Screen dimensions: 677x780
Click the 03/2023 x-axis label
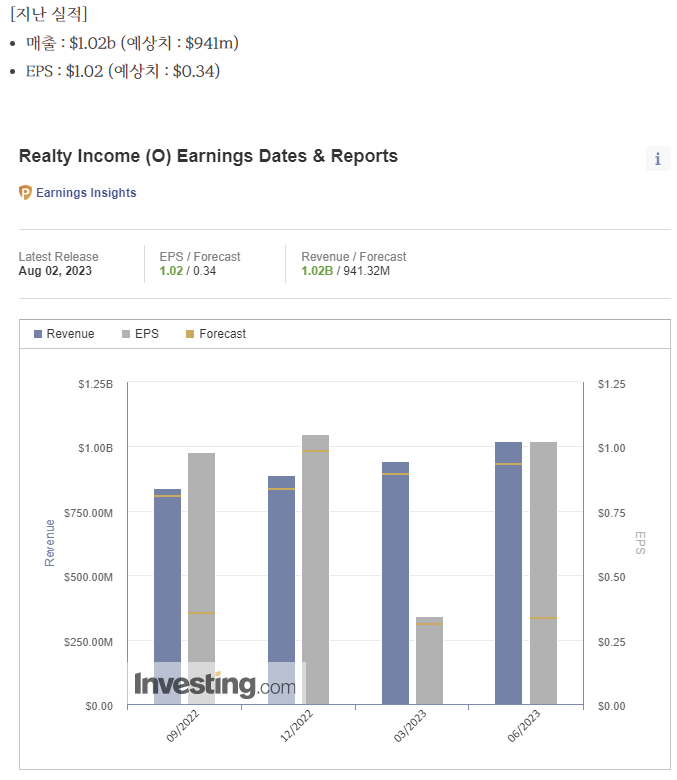tap(410, 726)
